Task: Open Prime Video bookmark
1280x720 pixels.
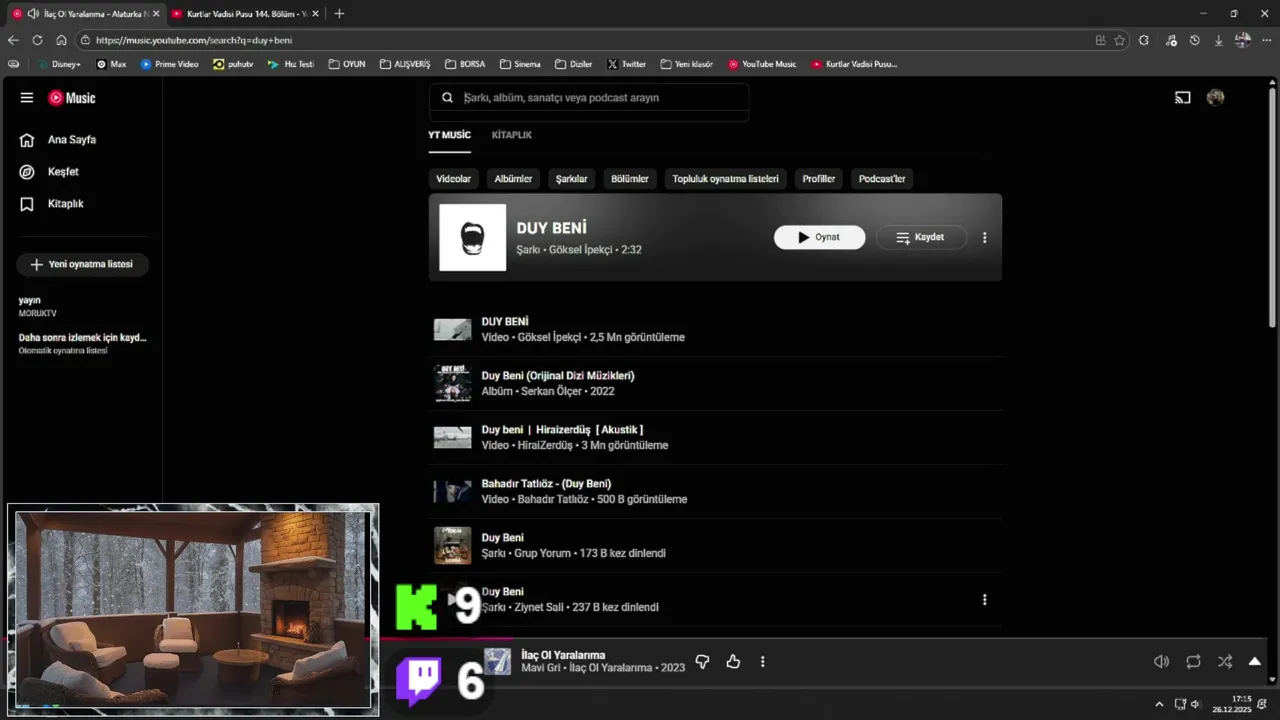Action: click(169, 64)
